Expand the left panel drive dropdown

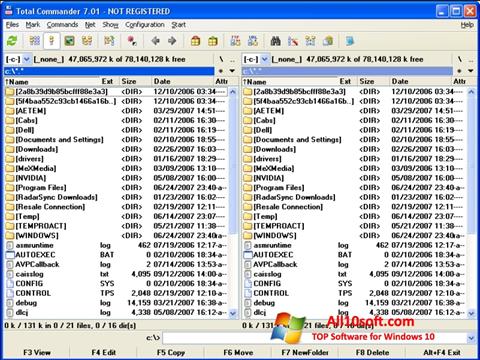point(27,59)
